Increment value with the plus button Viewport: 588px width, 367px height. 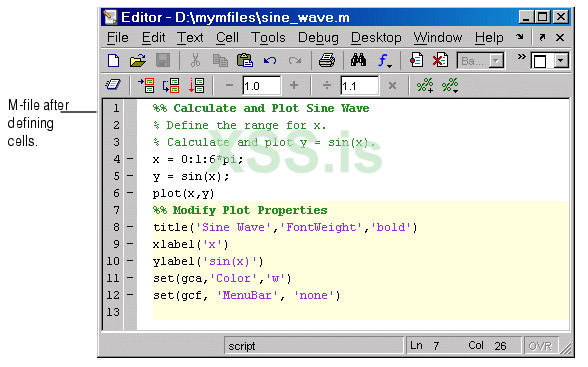294,85
